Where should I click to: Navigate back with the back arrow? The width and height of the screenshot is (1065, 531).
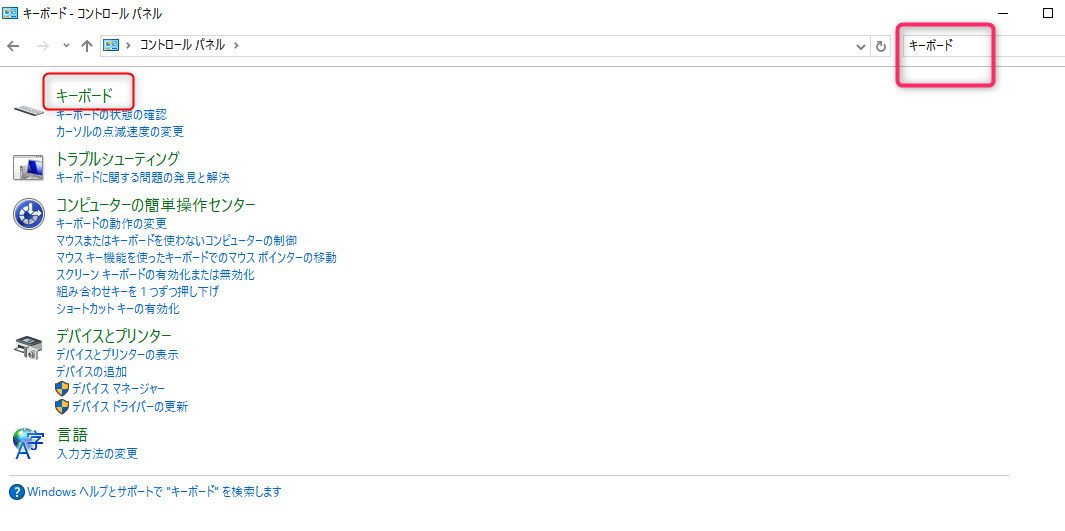(14, 46)
